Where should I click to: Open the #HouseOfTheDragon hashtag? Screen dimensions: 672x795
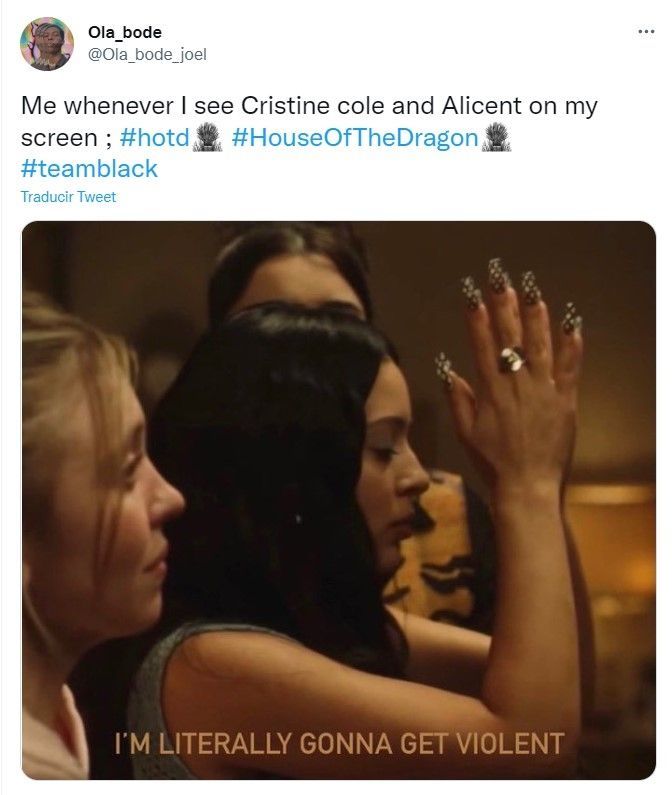(355, 137)
